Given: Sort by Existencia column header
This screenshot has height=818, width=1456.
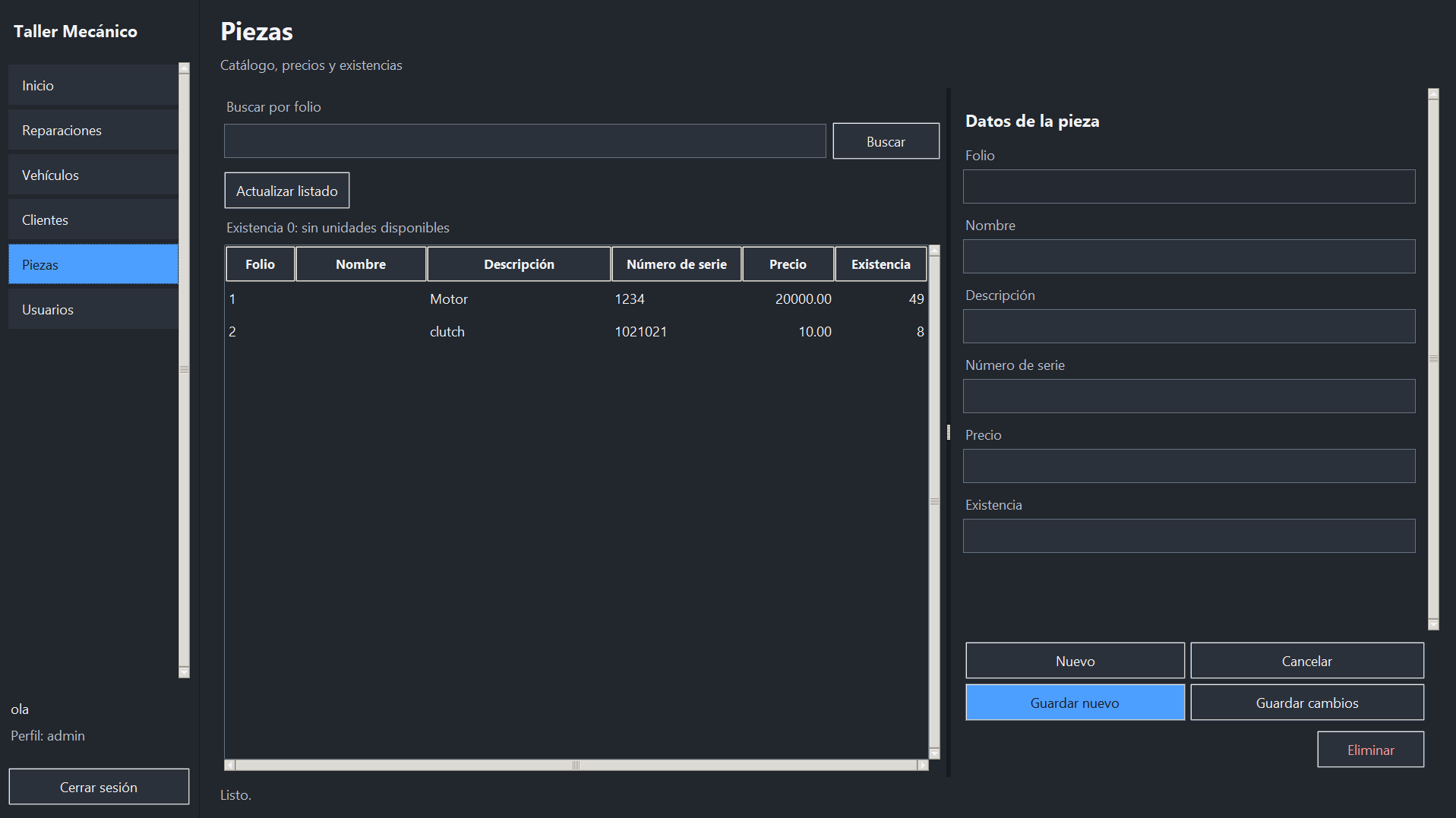Looking at the screenshot, I should pyautogui.click(x=880, y=264).
